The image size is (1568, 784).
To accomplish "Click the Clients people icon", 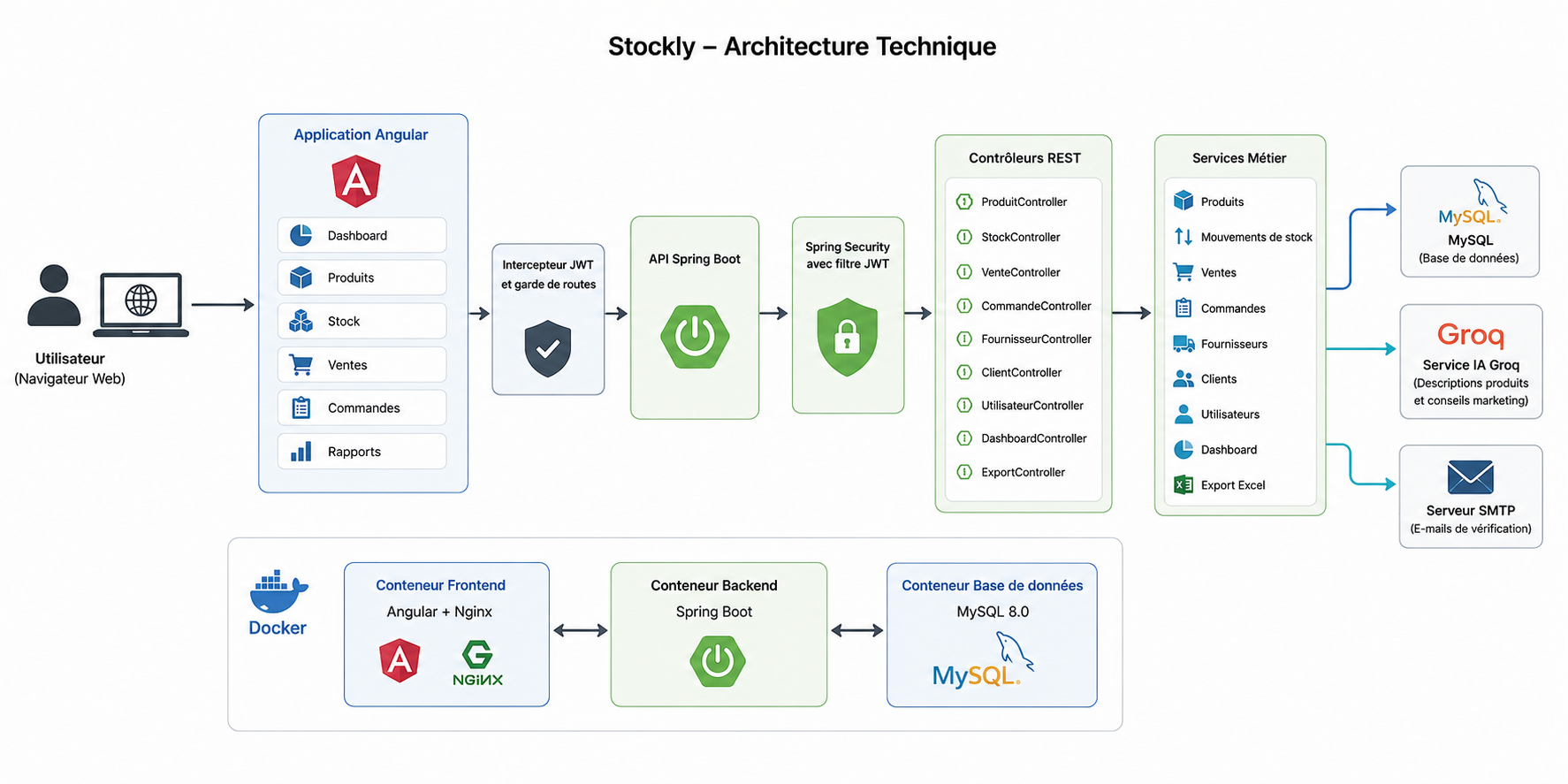I will tap(1184, 379).
